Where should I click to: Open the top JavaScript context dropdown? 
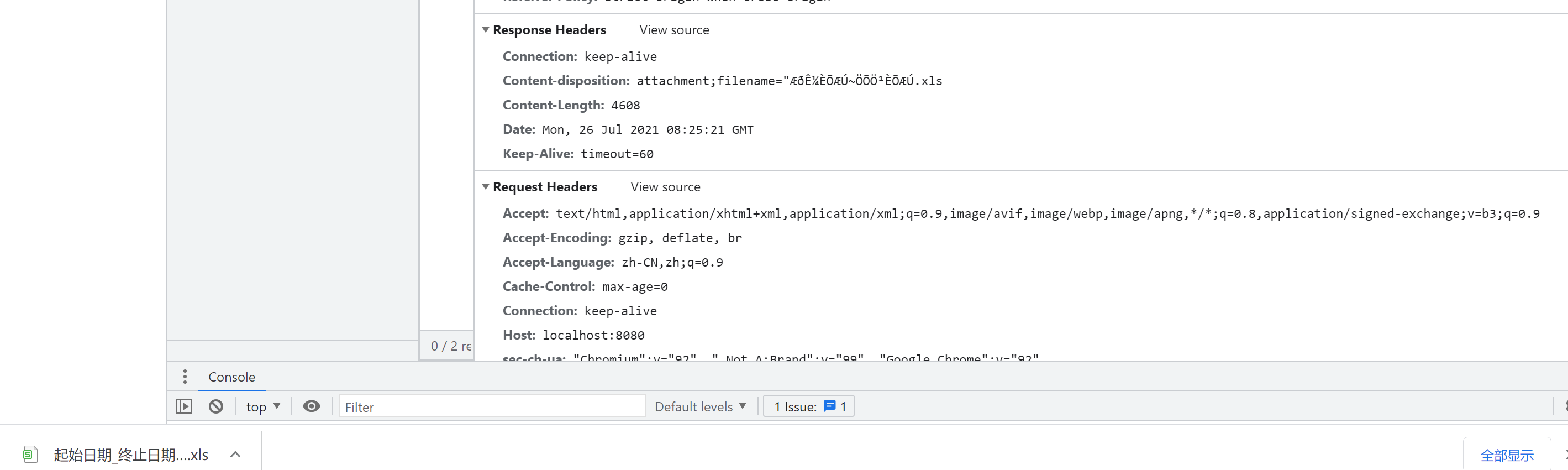pyautogui.click(x=263, y=406)
